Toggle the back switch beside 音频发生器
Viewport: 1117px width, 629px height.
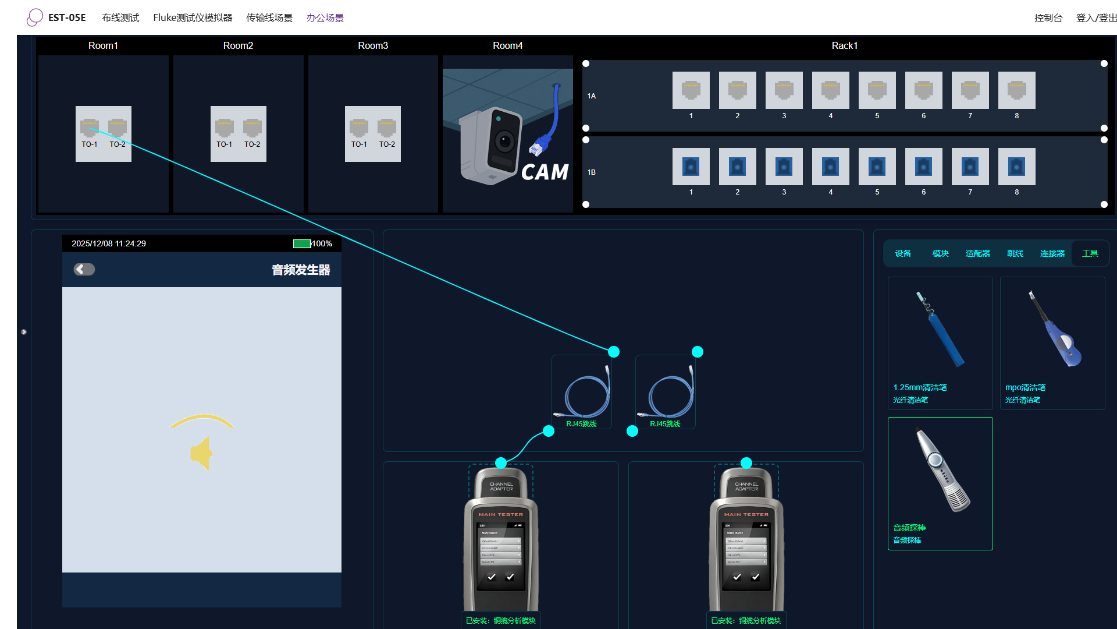pyautogui.click(x=85, y=269)
